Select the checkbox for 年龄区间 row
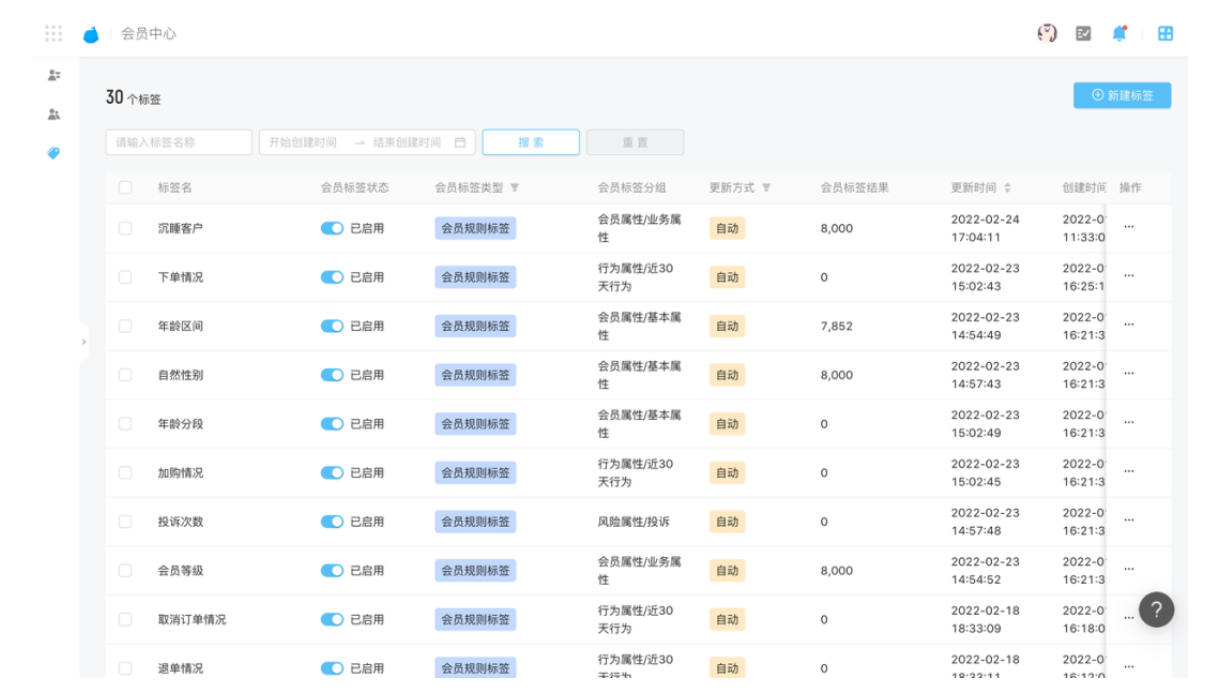The image size is (1208, 696). 125,326
